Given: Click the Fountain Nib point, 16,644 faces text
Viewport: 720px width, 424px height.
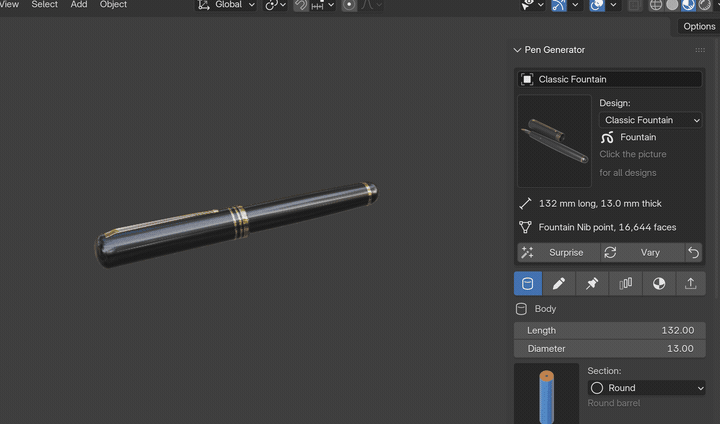Looking at the screenshot, I should 607,227.
